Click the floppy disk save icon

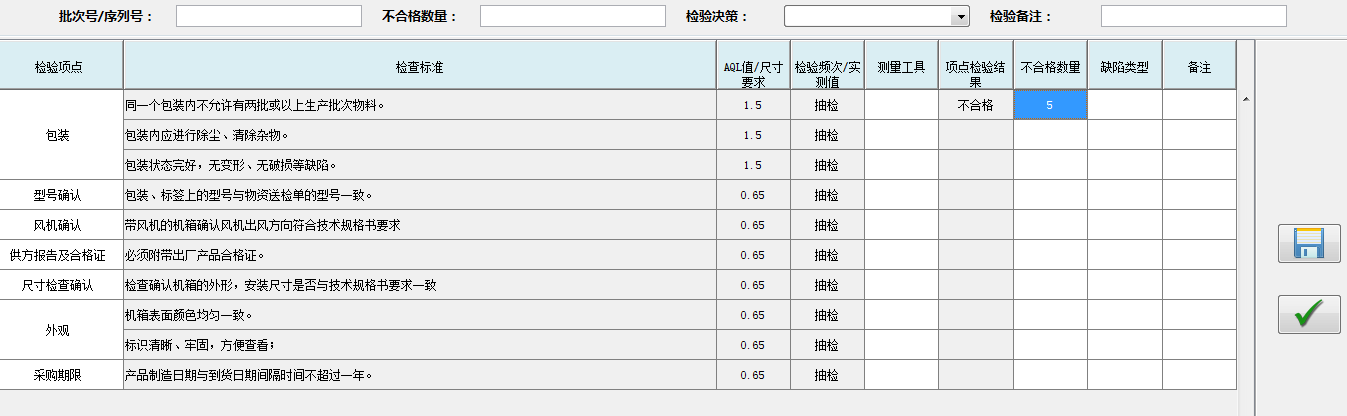[x=1309, y=244]
